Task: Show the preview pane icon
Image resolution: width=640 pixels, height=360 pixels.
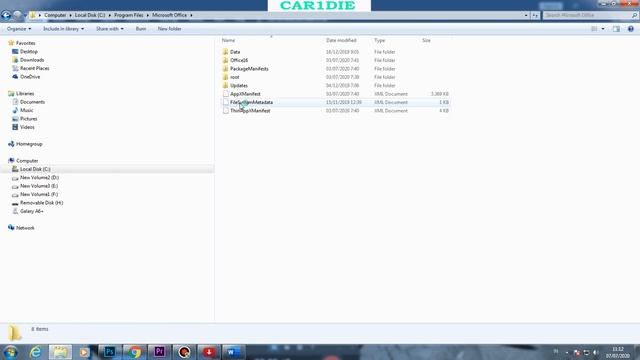Action: [616, 29]
